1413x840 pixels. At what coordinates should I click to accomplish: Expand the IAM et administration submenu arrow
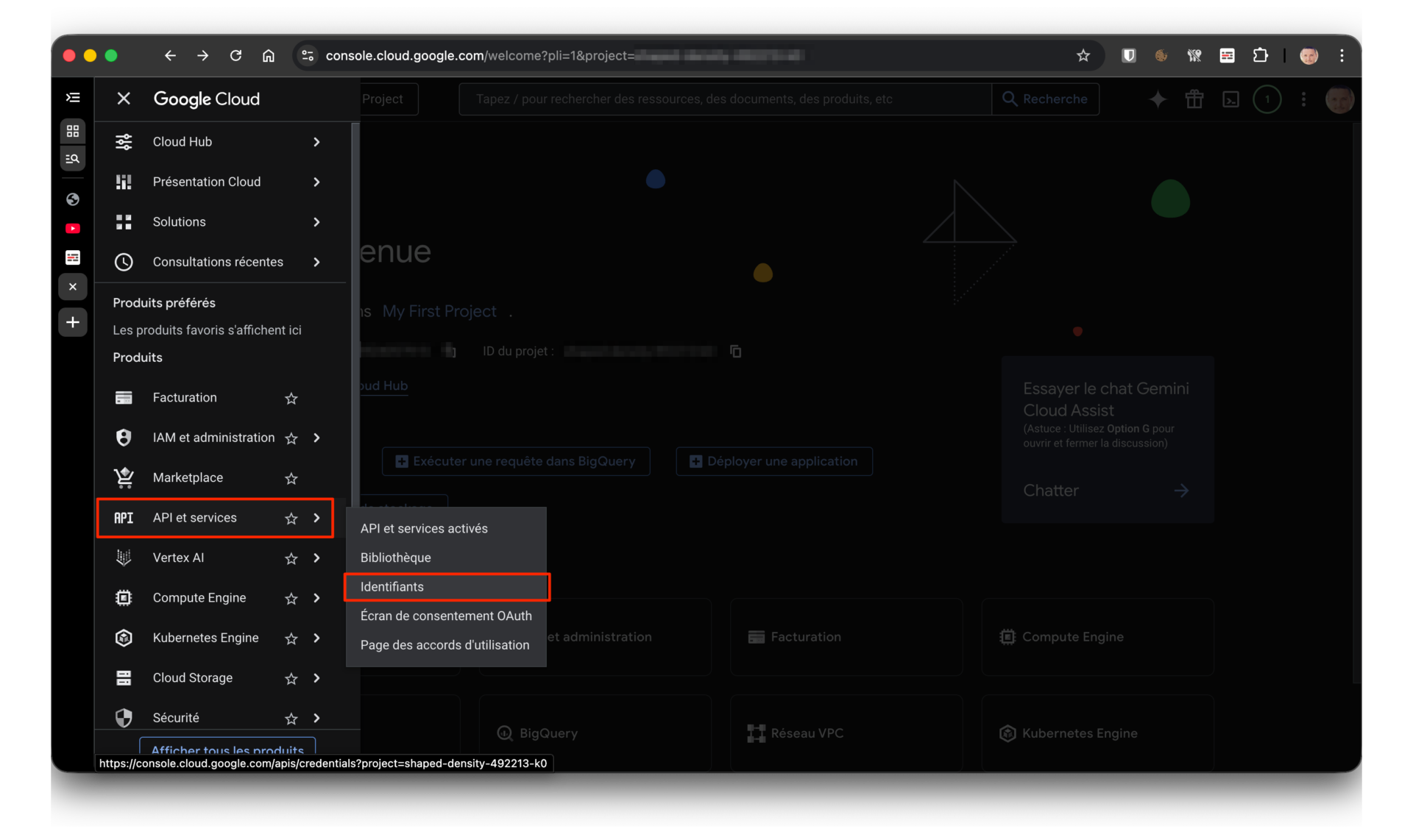tap(317, 438)
